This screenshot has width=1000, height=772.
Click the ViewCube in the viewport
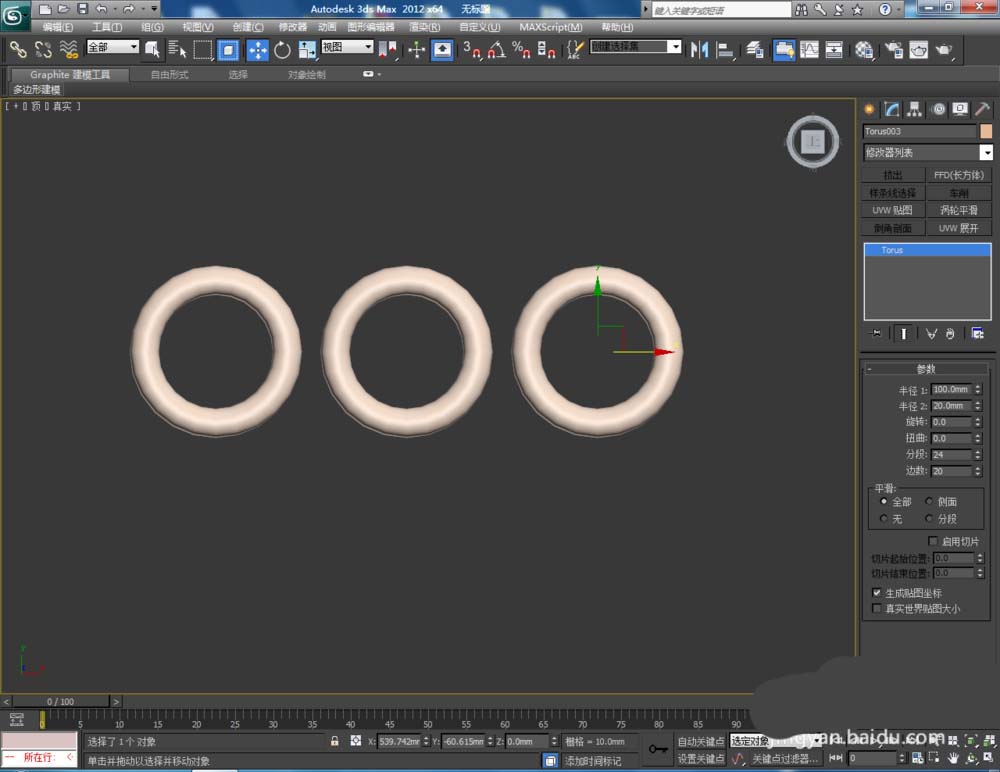click(813, 142)
